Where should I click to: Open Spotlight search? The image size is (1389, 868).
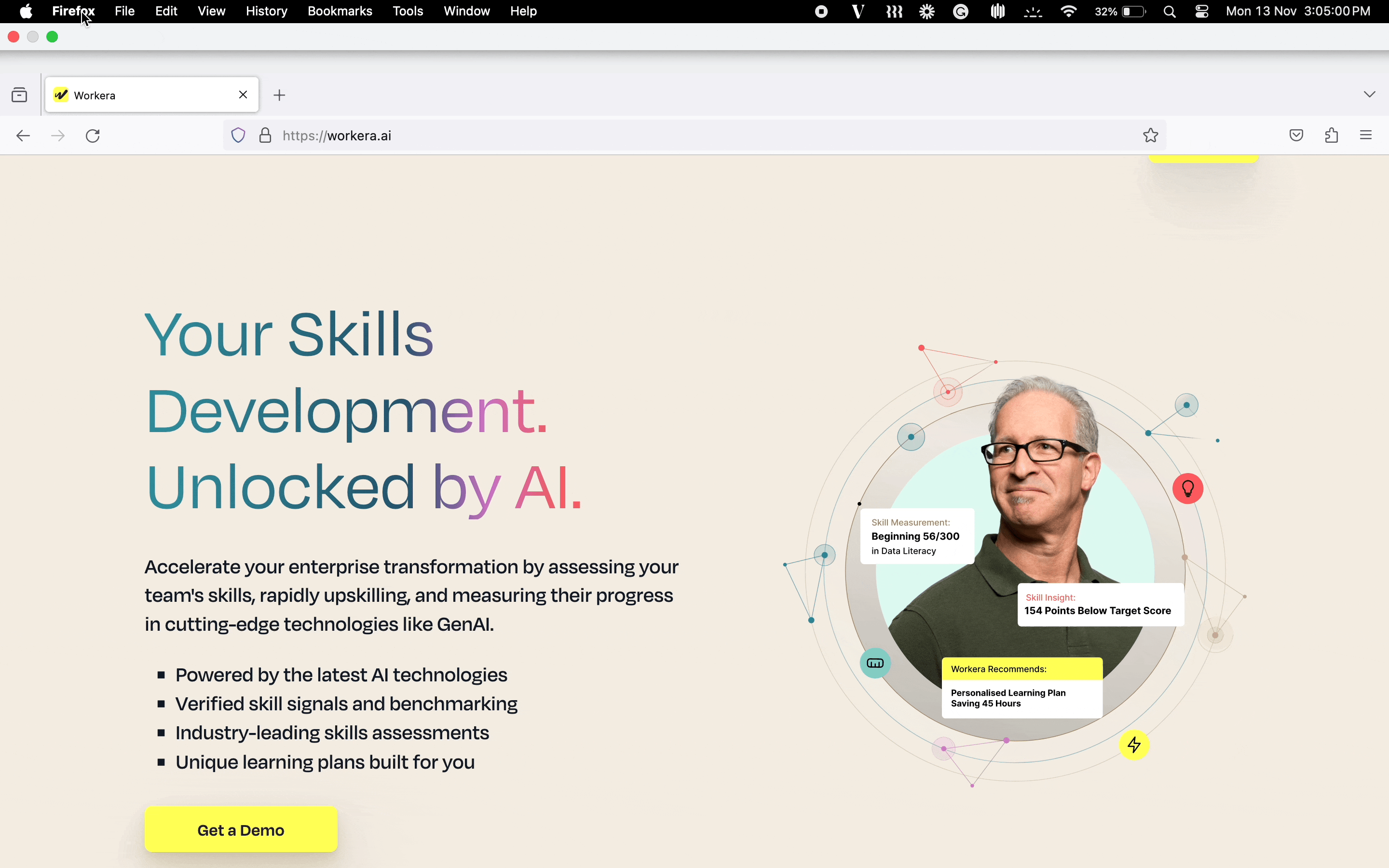tap(1169, 12)
